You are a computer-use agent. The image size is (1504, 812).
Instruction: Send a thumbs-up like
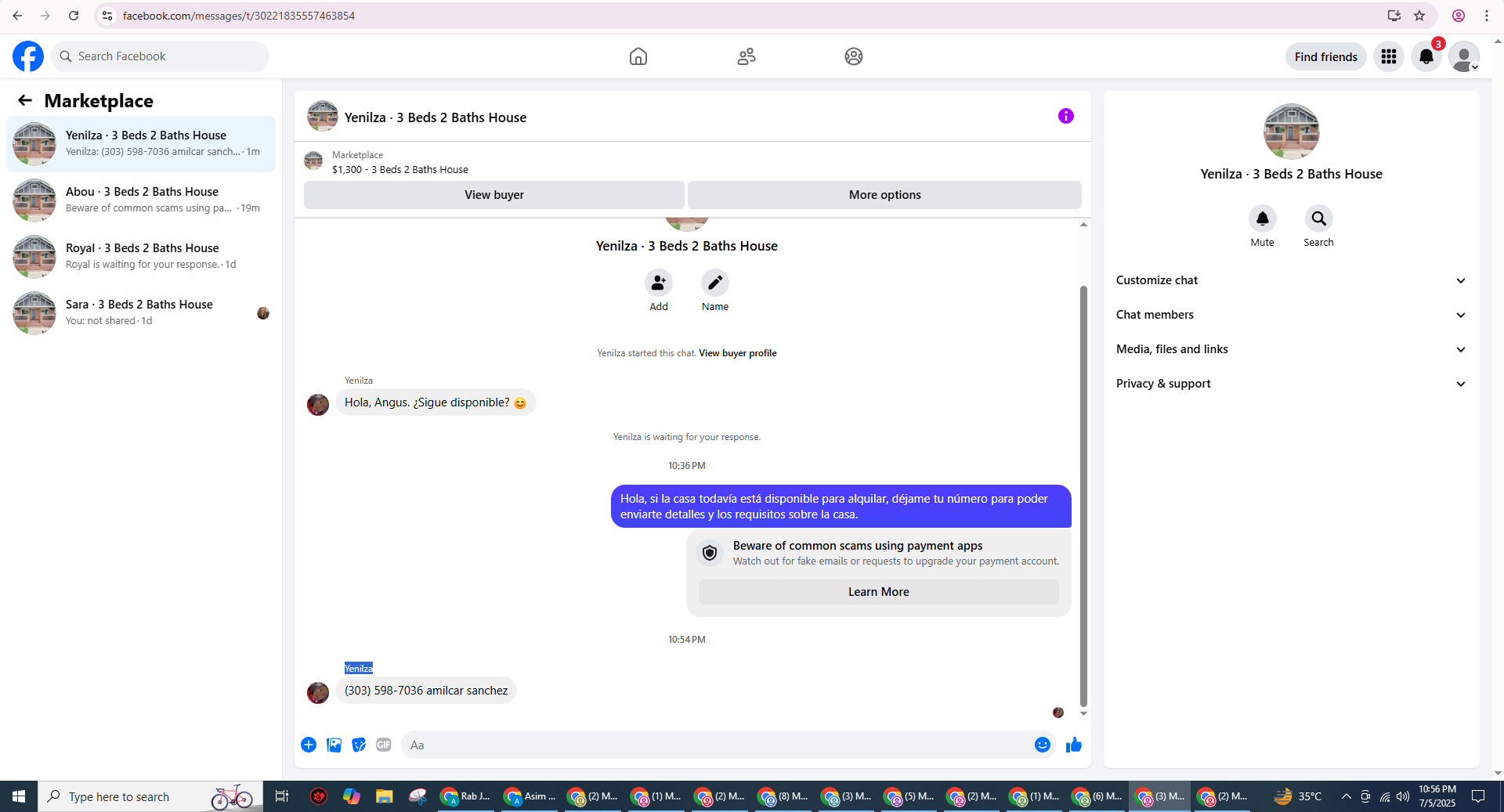click(x=1074, y=745)
